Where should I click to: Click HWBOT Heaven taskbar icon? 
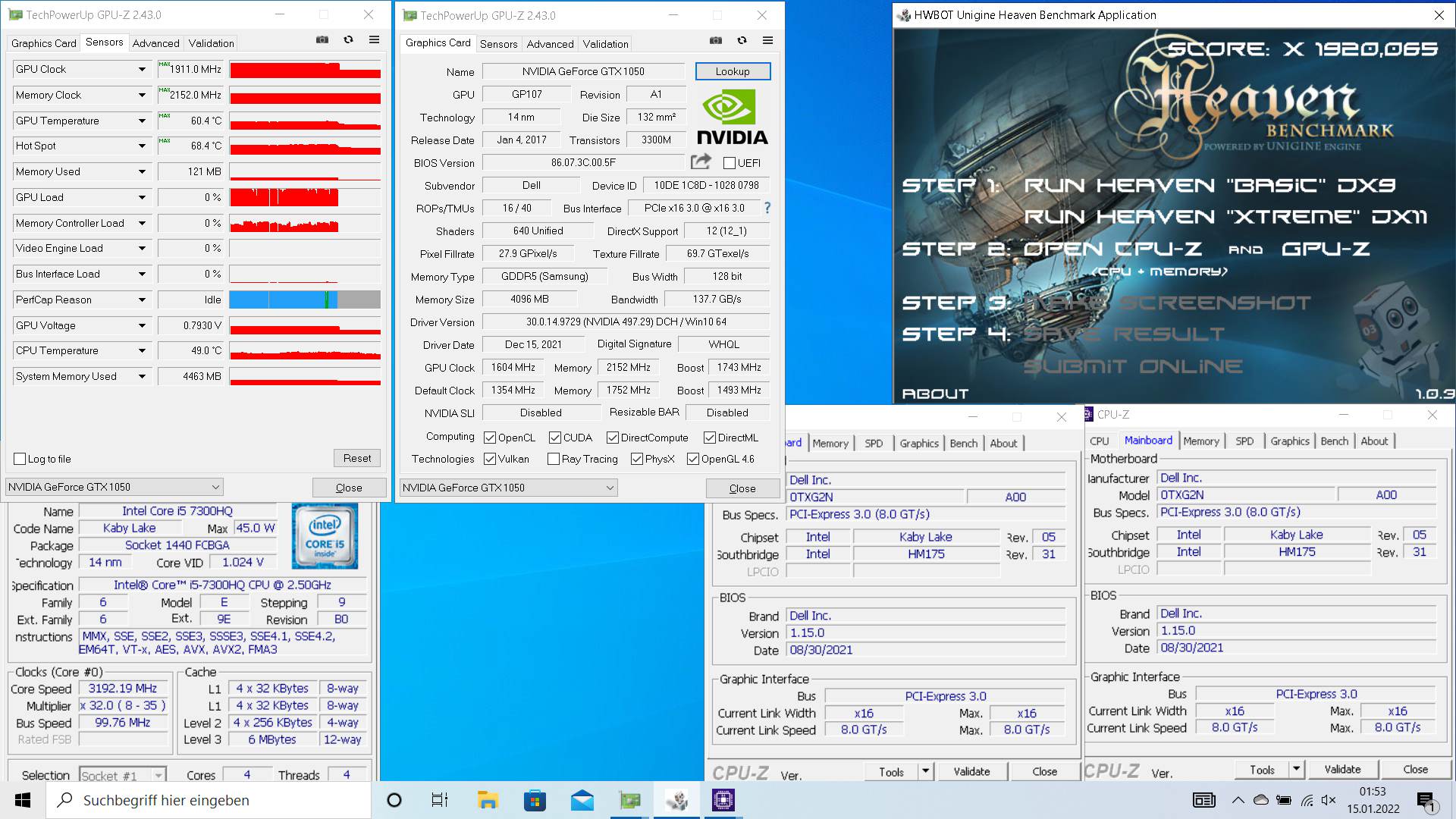[x=677, y=800]
